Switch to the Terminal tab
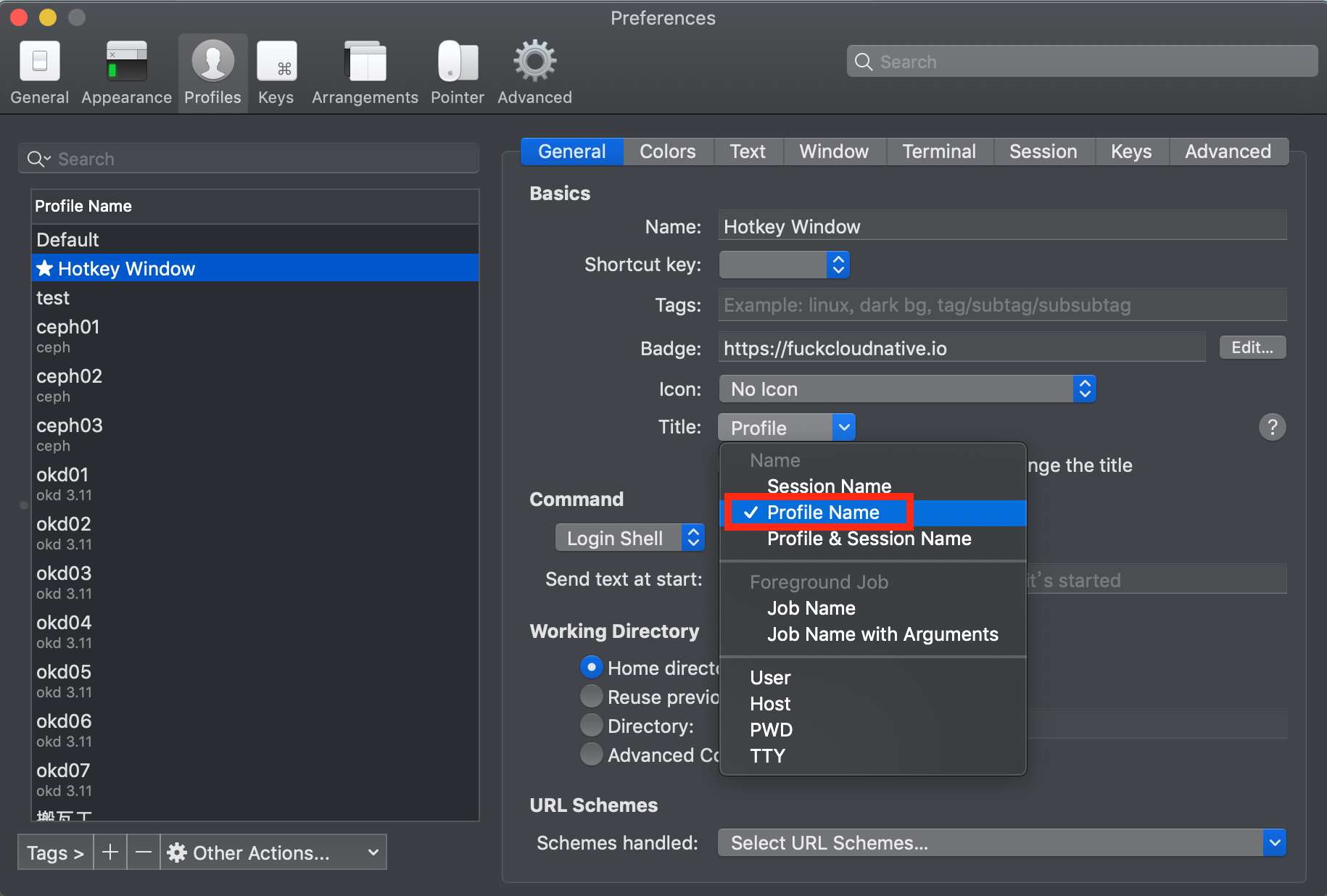 click(x=939, y=152)
